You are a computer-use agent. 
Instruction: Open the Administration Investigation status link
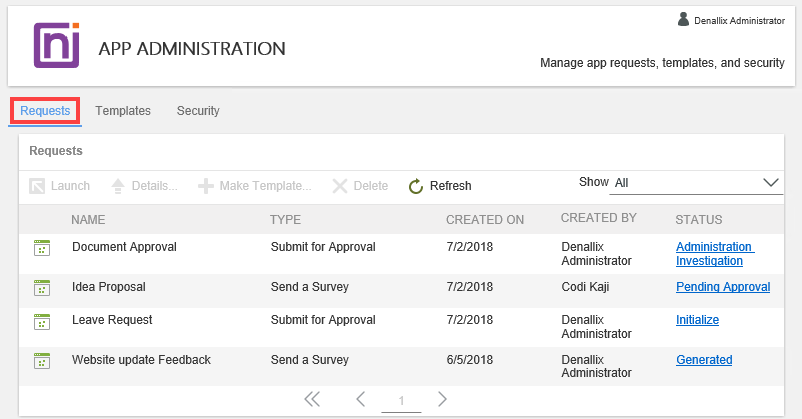[x=714, y=254]
